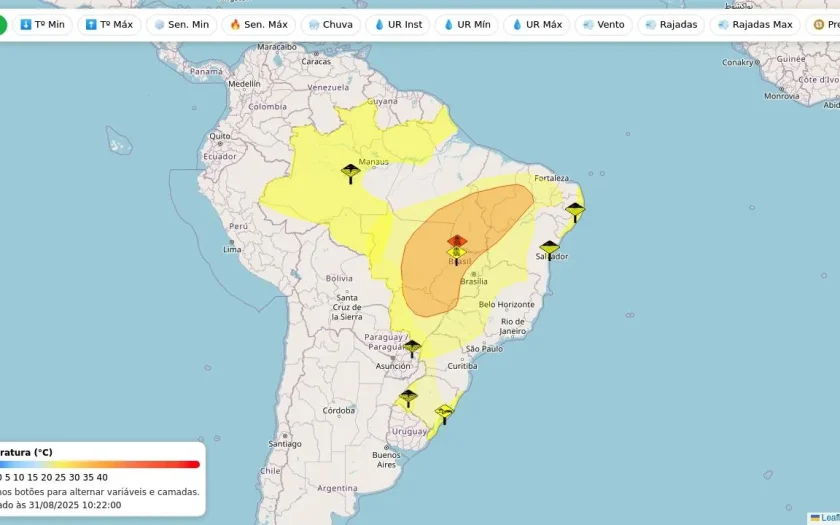Screen dimensions: 840x525
Task: Select the Tº Min layer button
Action: (42, 25)
